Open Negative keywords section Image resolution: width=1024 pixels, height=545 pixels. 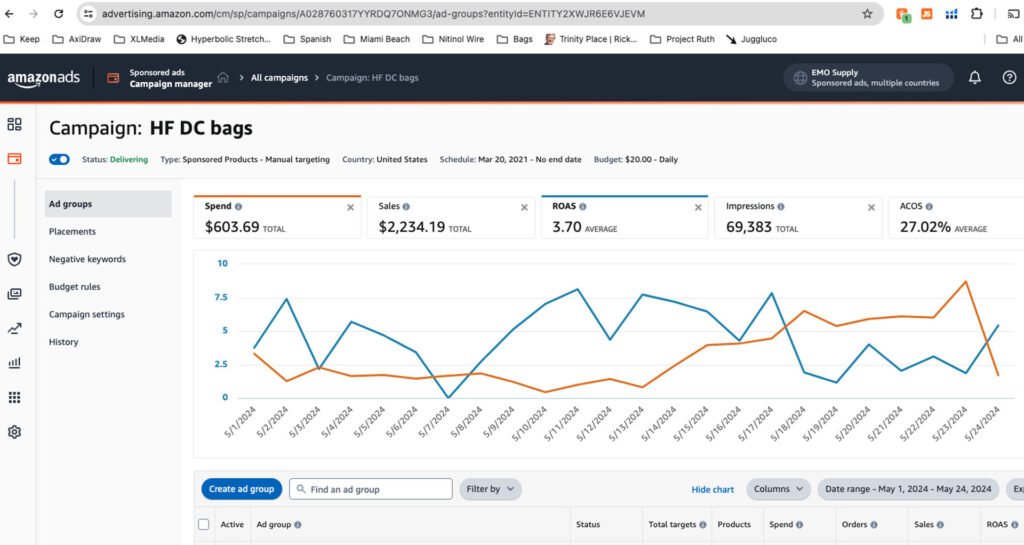88,259
